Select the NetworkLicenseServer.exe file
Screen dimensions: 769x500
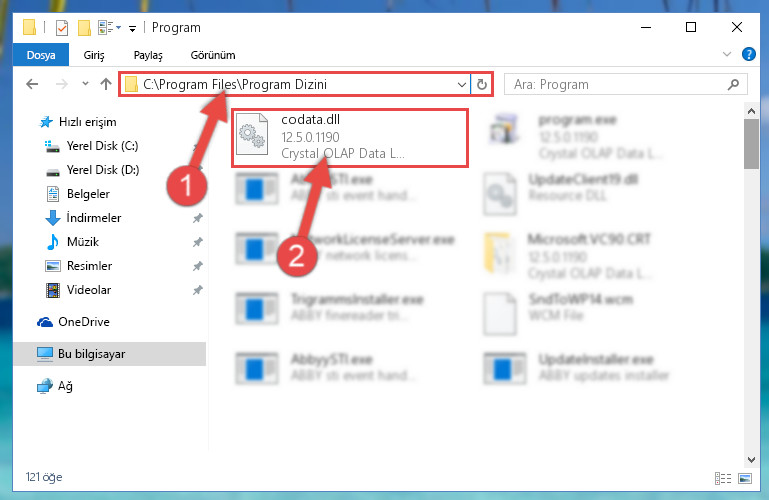point(345,248)
